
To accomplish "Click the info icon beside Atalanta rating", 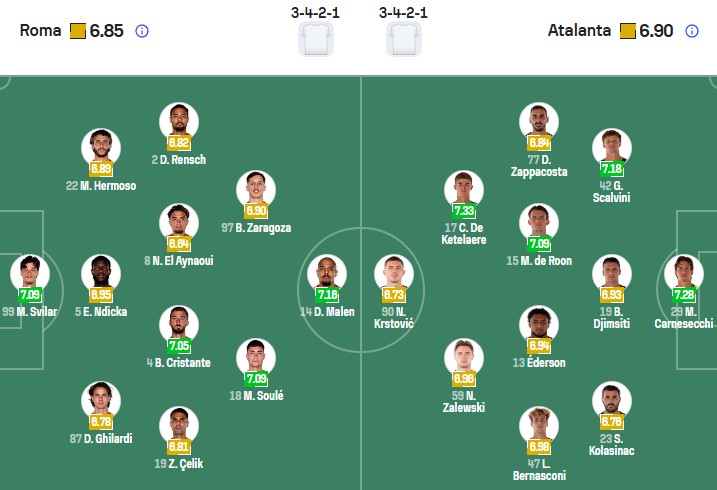I will point(691,31).
